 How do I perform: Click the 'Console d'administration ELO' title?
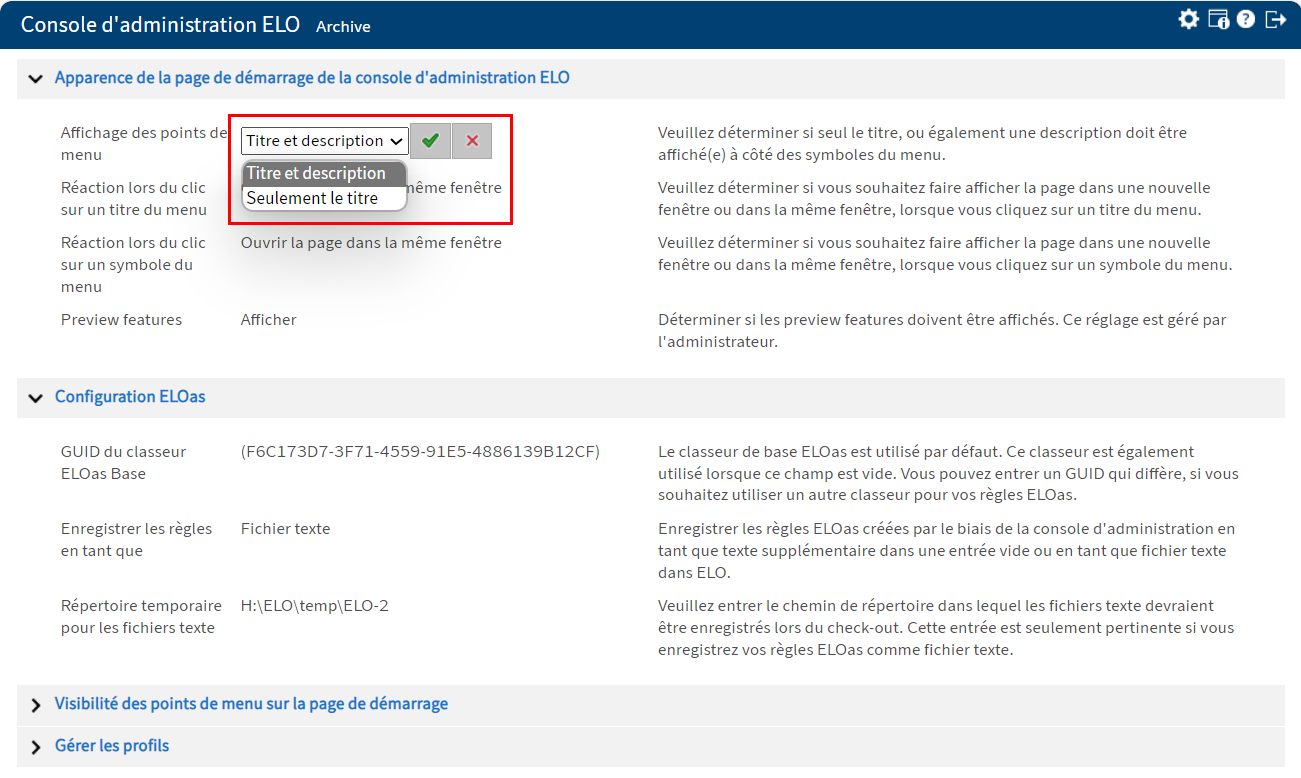(x=160, y=24)
